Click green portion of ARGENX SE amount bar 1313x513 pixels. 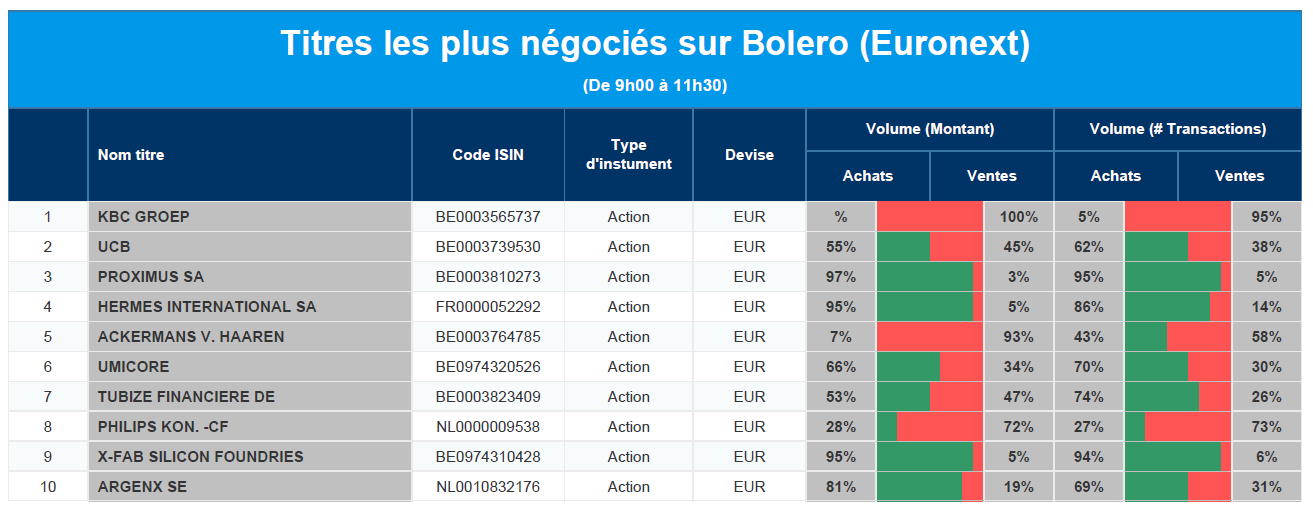(x=919, y=487)
